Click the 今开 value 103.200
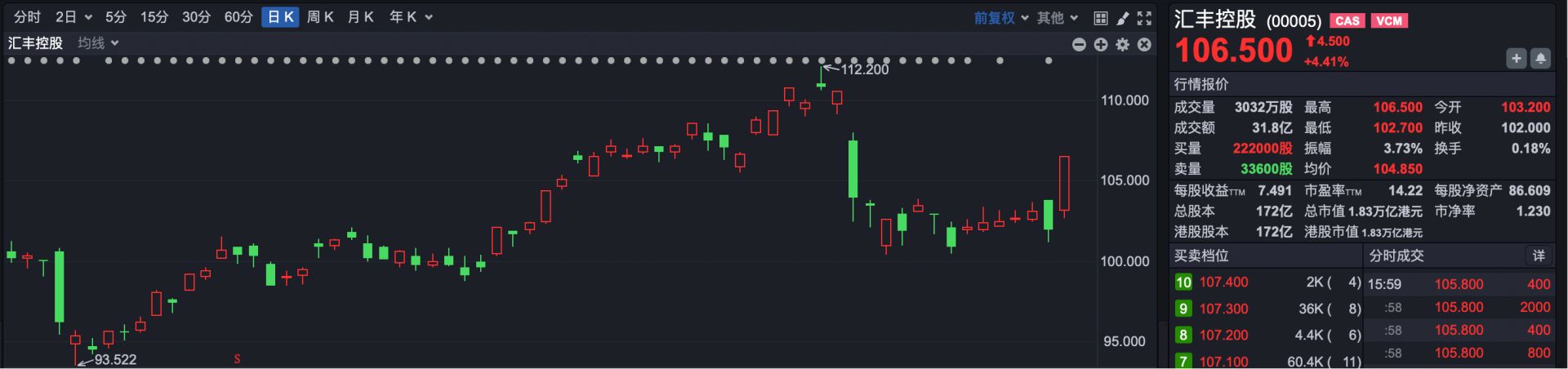 click(1526, 107)
